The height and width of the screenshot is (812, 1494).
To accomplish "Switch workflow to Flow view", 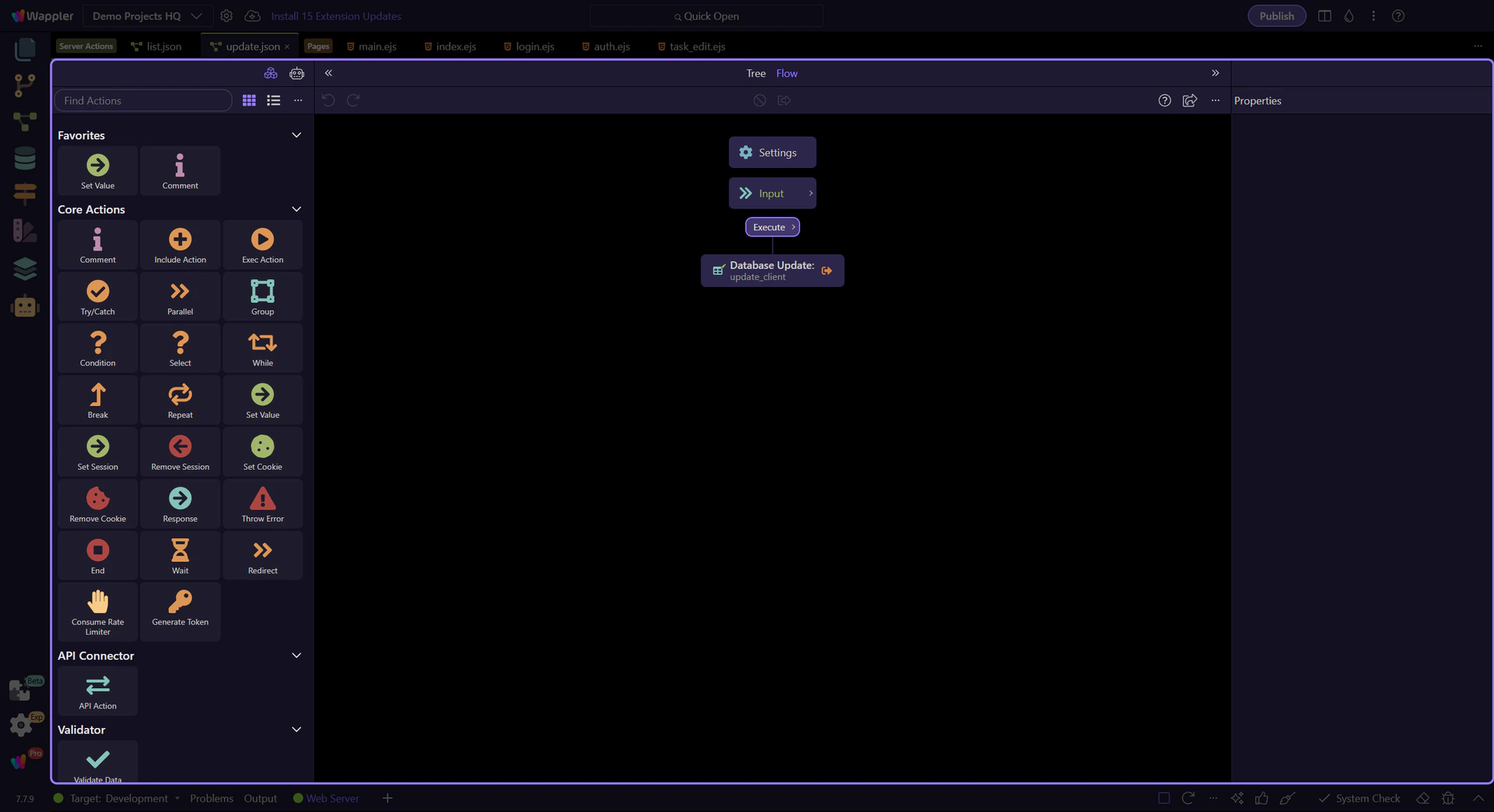I will (786, 73).
